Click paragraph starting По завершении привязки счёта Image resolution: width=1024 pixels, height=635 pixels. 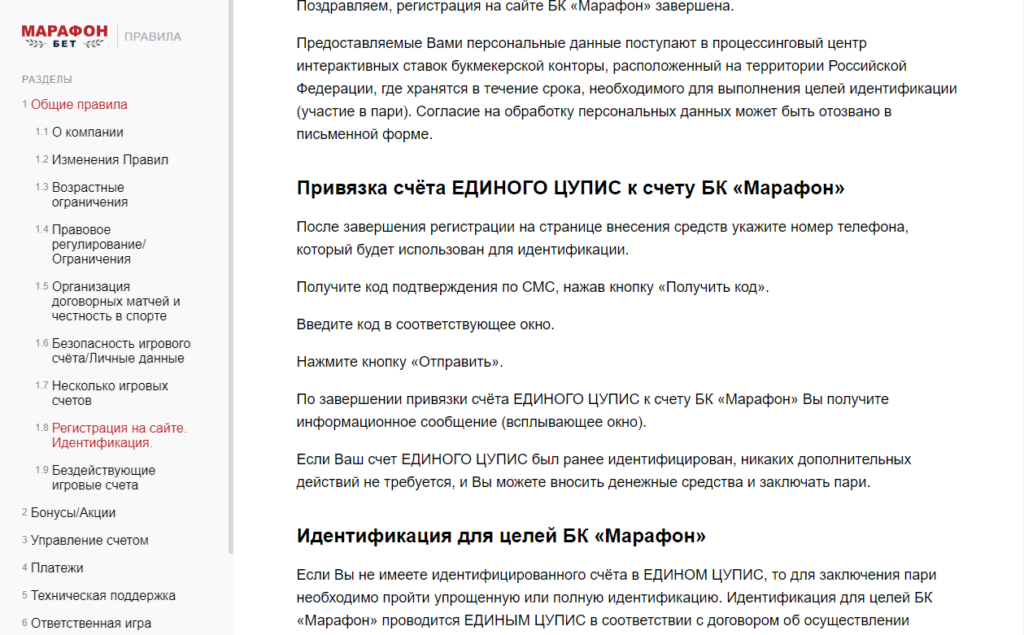(592, 410)
